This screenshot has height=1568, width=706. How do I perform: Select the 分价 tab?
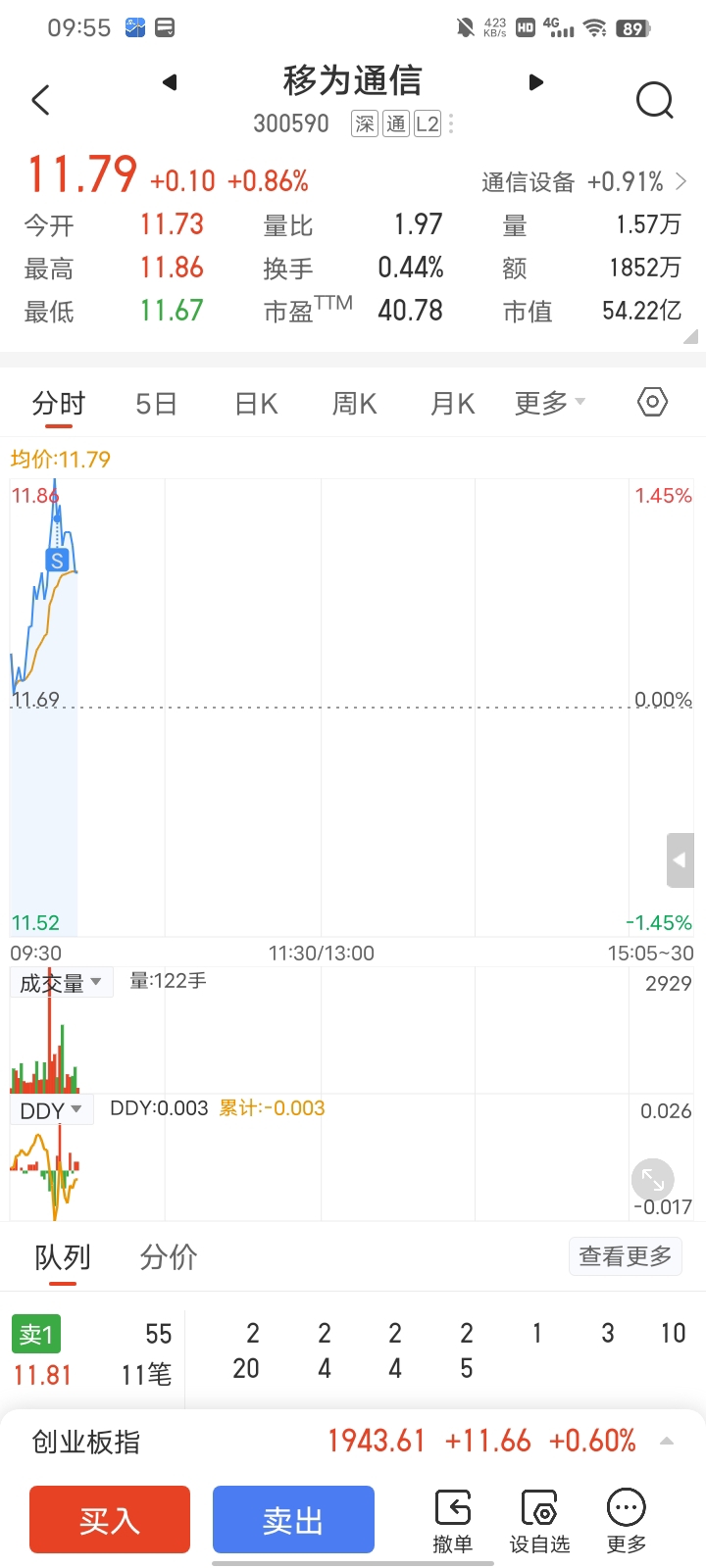pos(169,1257)
